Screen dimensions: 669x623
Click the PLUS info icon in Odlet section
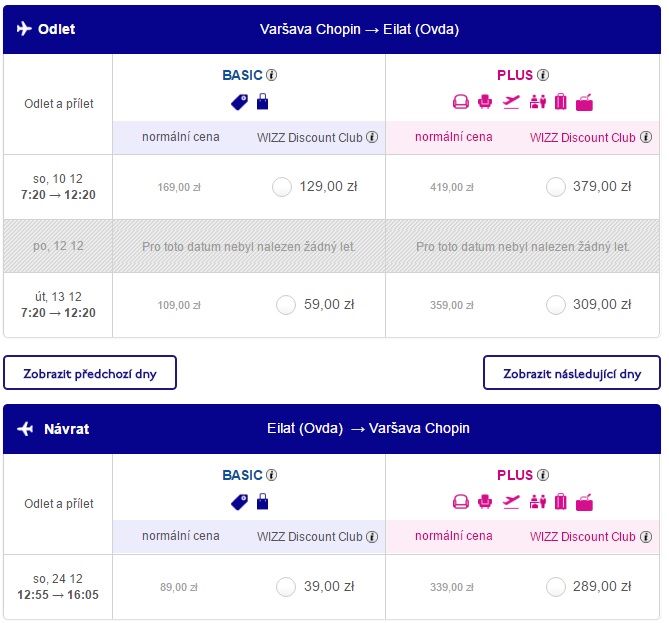(543, 75)
